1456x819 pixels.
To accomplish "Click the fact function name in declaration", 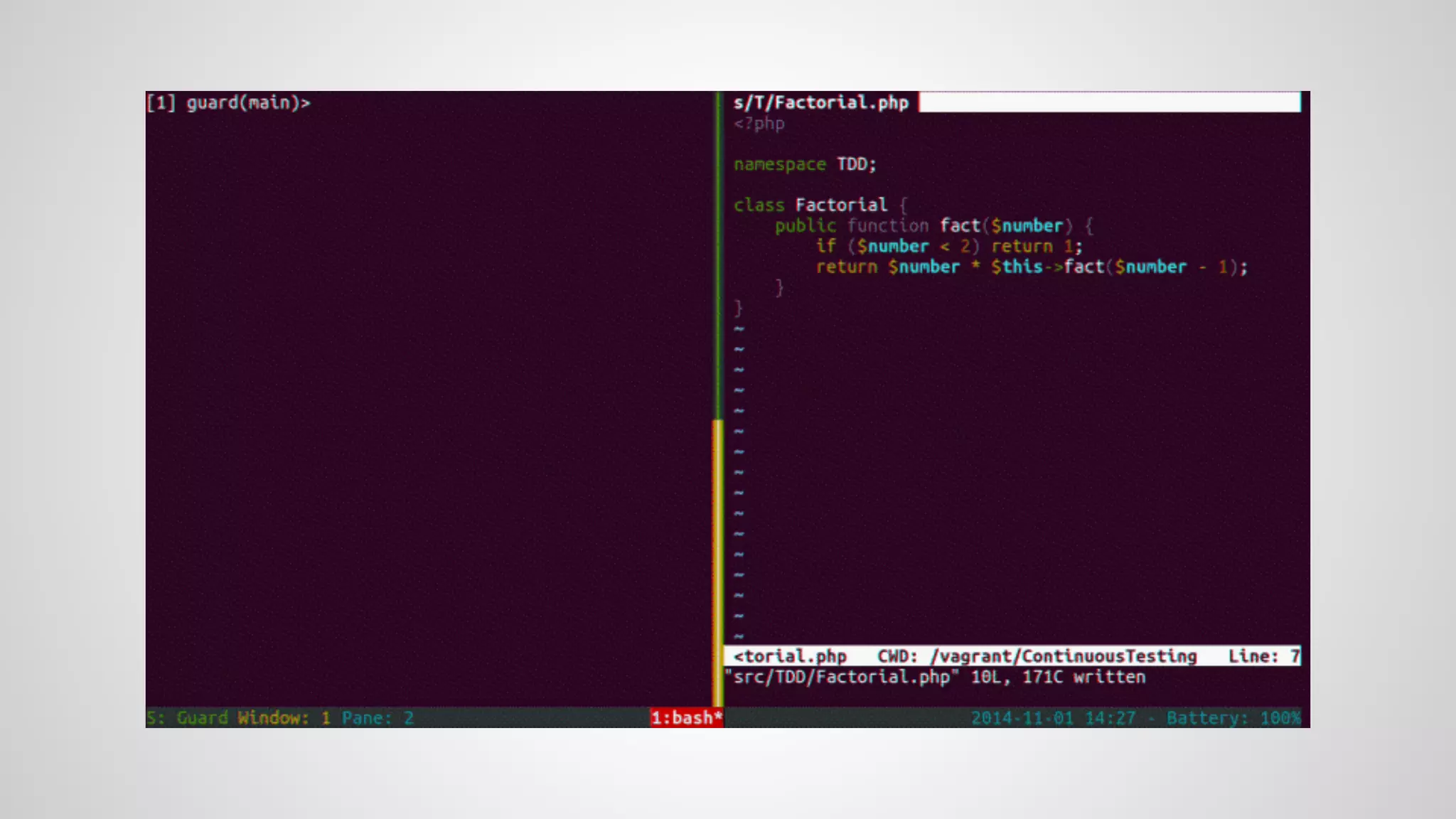I will point(960,226).
